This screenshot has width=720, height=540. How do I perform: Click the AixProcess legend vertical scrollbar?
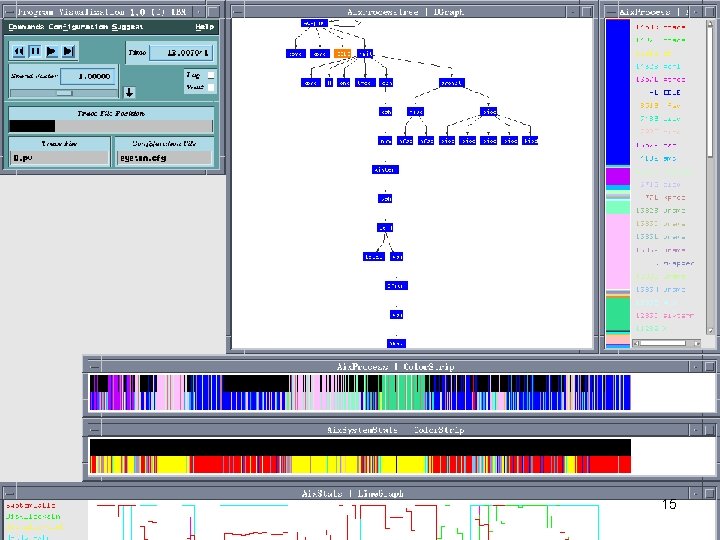(710, 176)
